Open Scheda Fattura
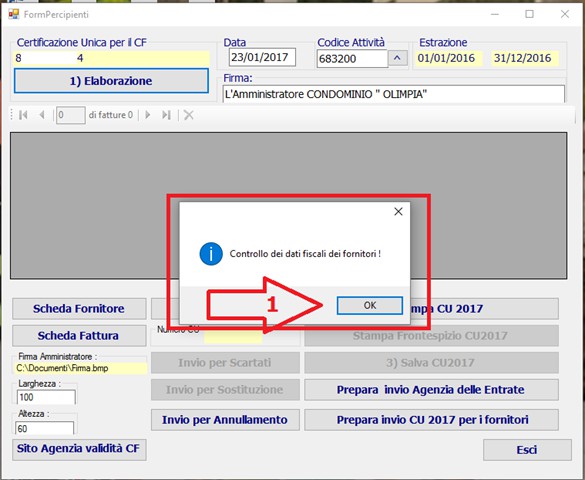Screen dimensions: 585x480 click(x=79, y=336)
